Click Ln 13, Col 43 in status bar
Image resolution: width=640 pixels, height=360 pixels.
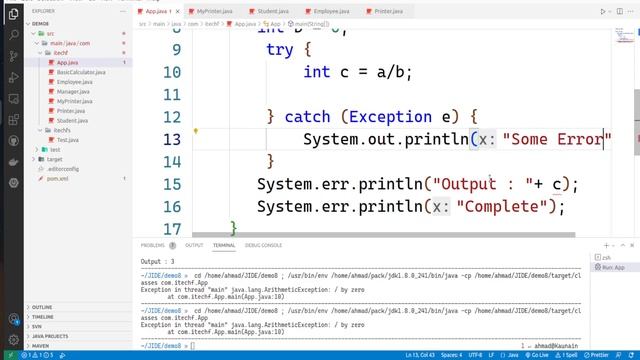[420, 356]
